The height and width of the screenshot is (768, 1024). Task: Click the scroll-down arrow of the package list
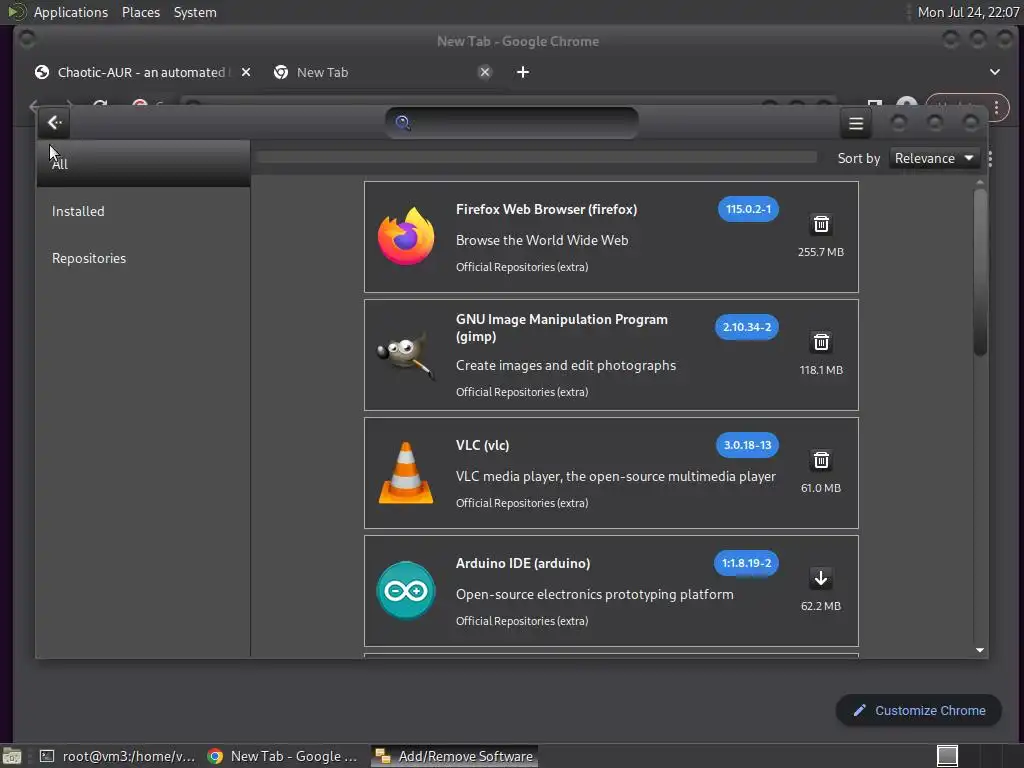(x=980, y=650)
